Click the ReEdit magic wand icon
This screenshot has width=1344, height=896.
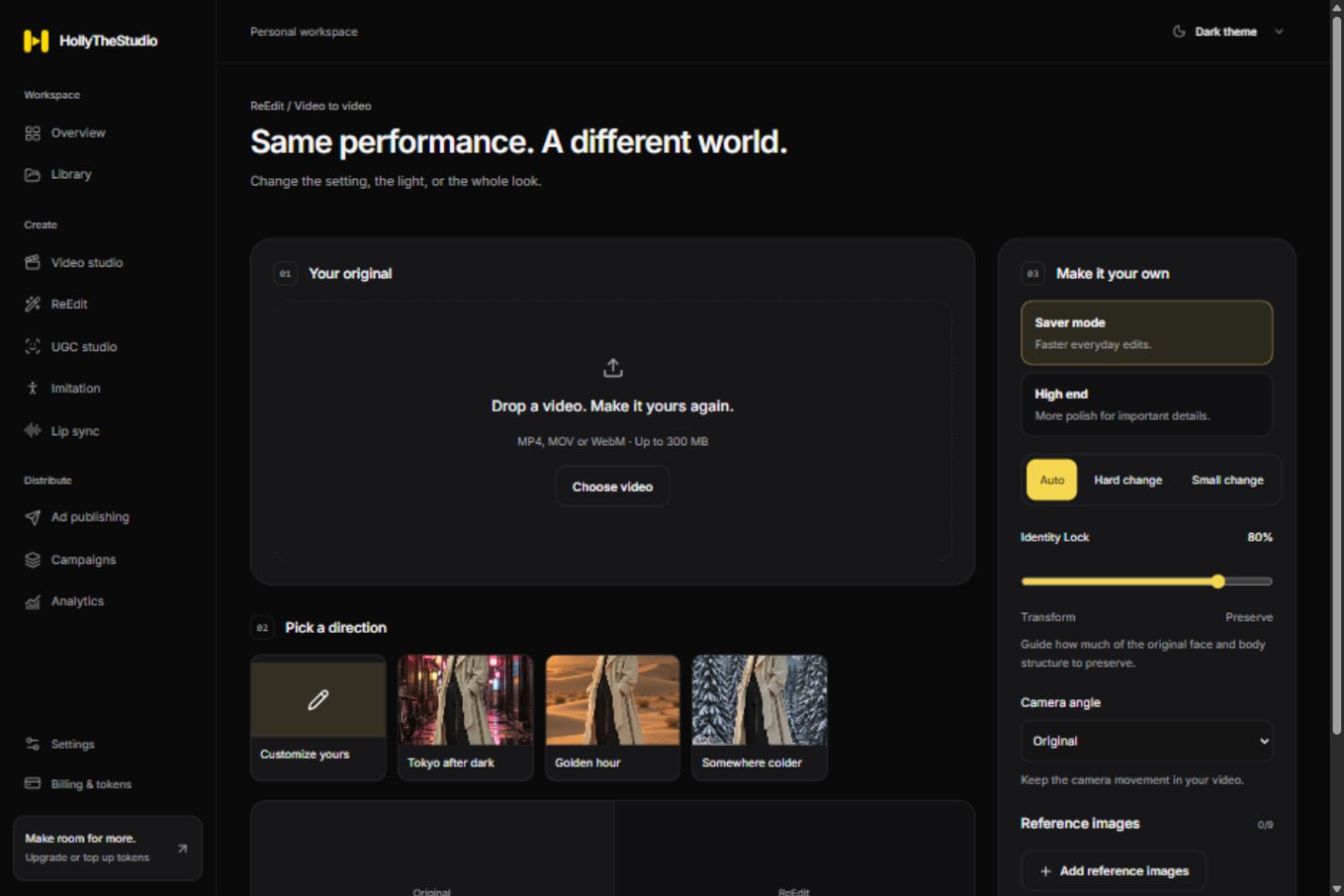32,304
